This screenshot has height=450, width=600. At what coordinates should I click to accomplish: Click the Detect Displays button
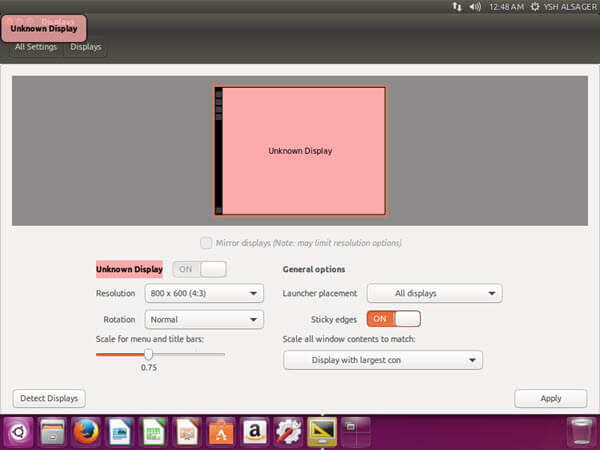click(49, 398)
